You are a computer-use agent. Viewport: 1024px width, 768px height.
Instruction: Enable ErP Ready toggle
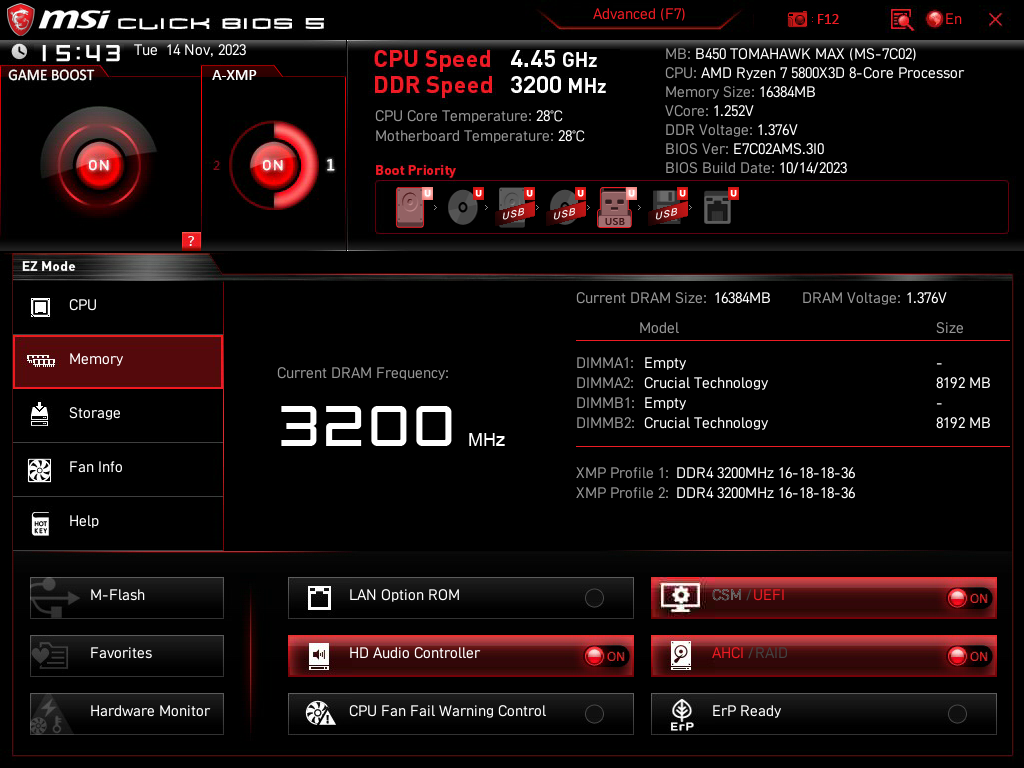click(957, 714)
